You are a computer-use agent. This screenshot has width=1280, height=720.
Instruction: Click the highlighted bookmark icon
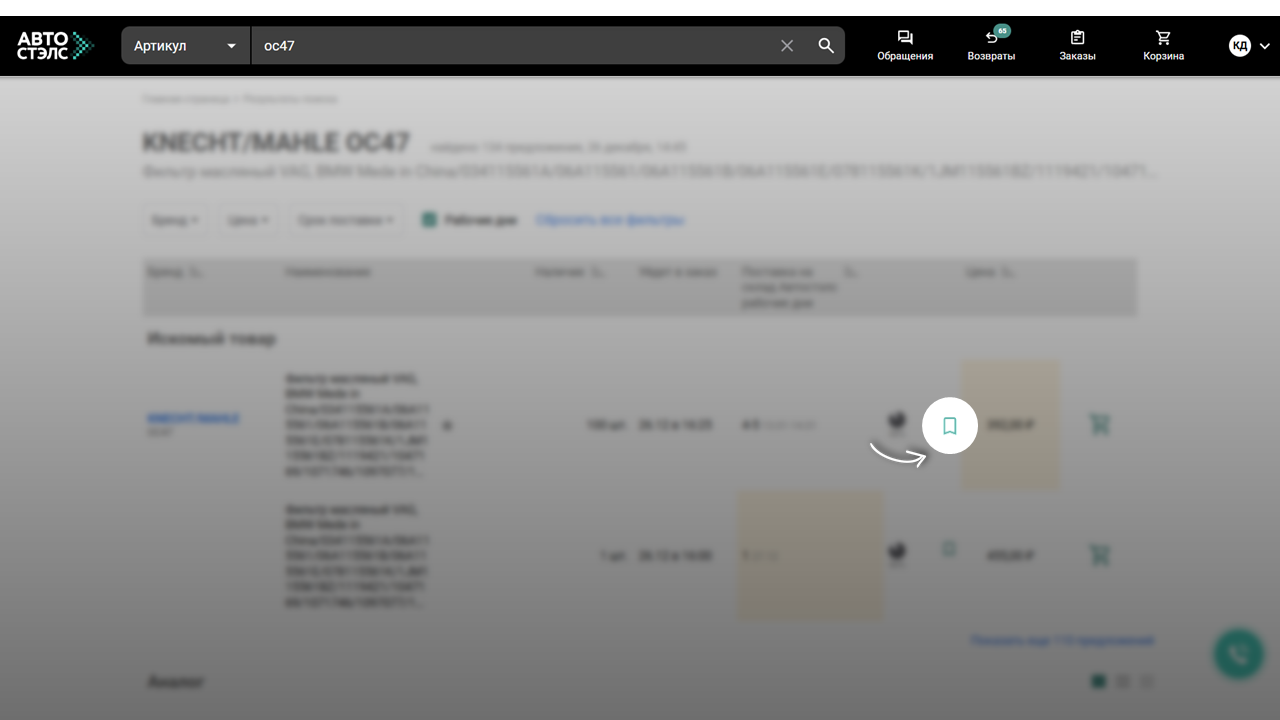949,426
